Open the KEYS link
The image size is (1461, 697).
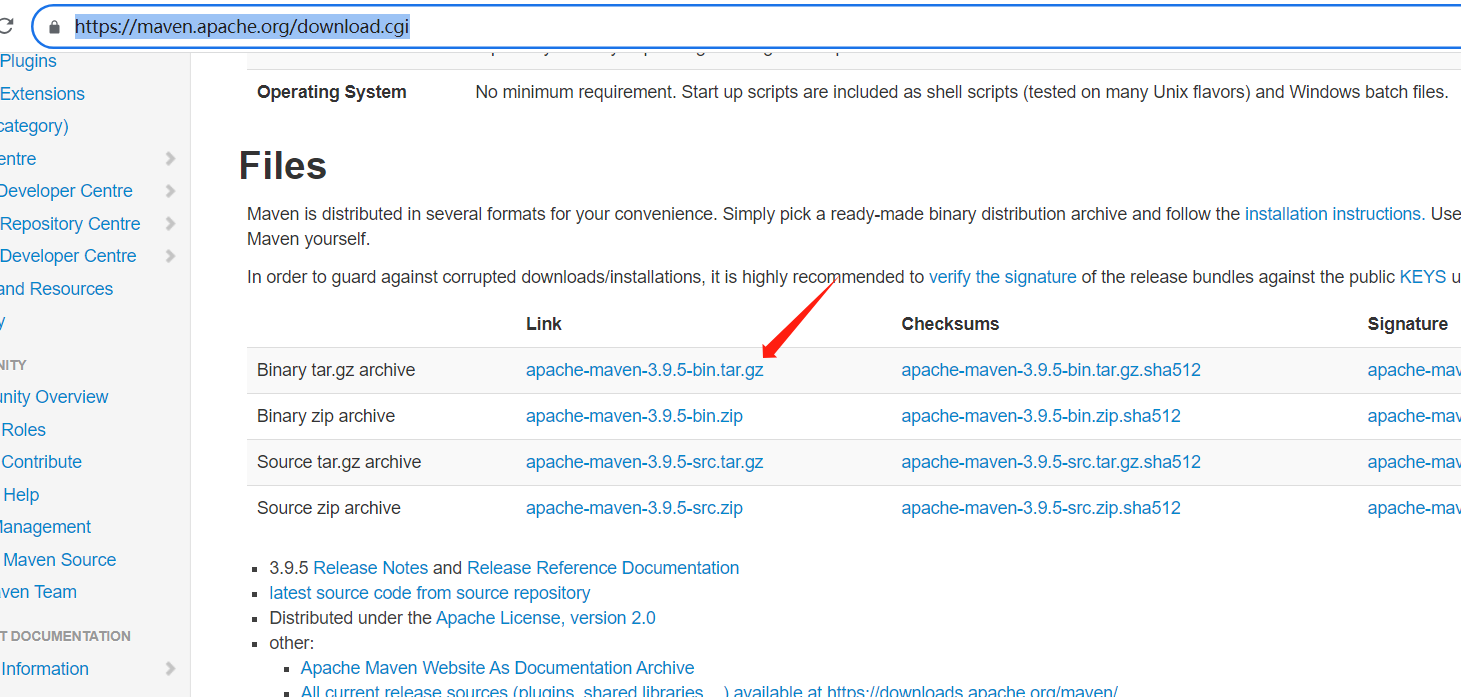[x=1422, y=276]
